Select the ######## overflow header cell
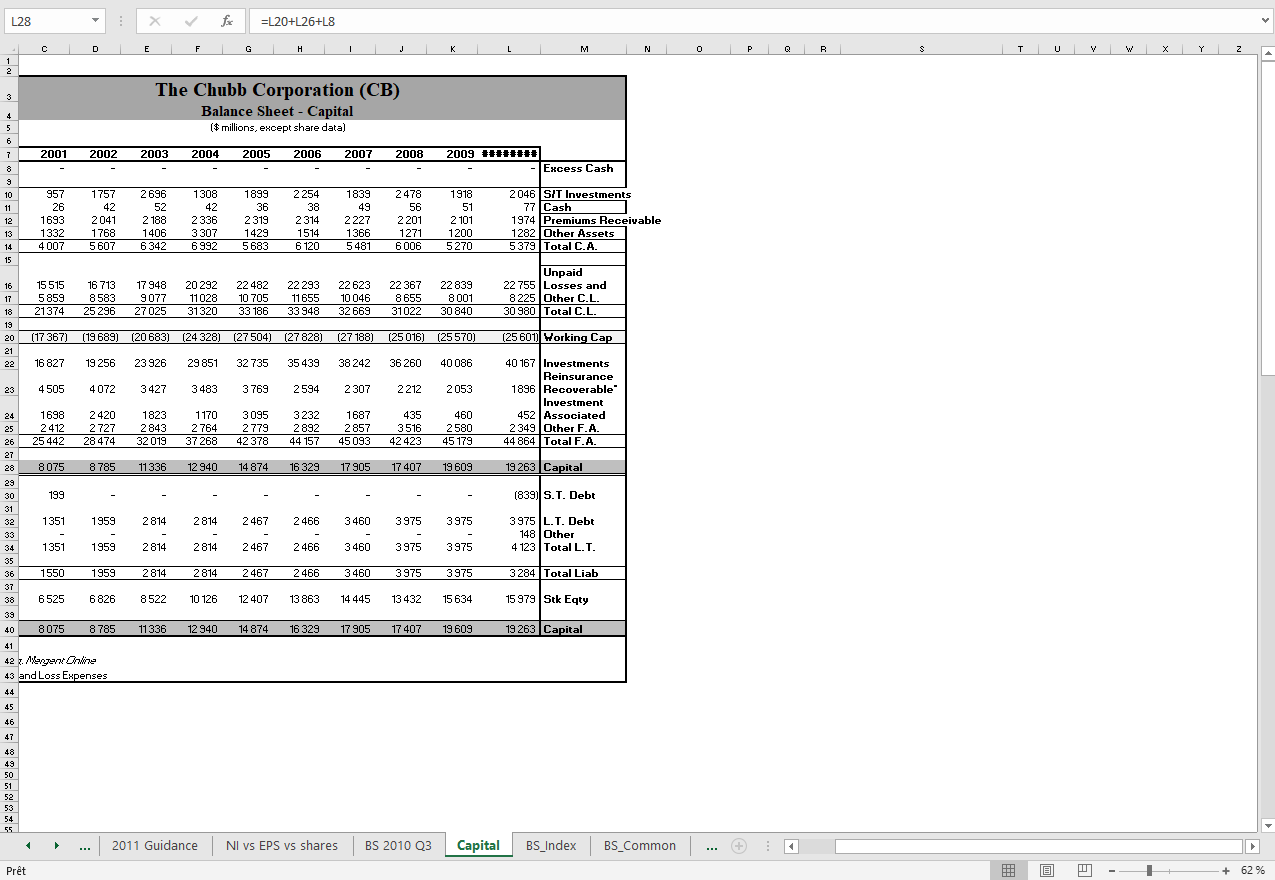1275x880 pixels. [x=509, y=154]
